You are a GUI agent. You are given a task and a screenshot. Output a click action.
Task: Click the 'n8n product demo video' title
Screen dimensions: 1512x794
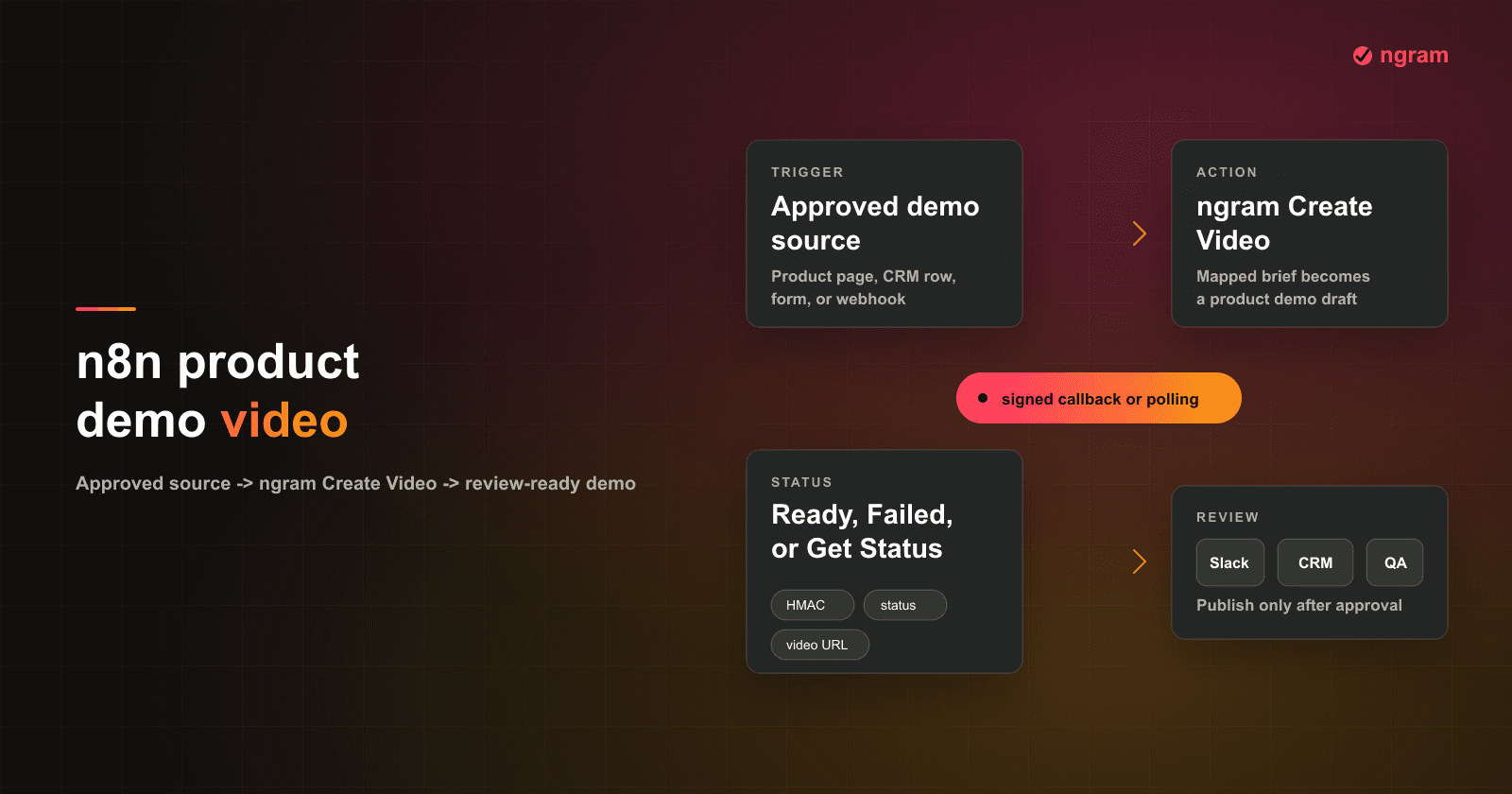pos(217,390)
